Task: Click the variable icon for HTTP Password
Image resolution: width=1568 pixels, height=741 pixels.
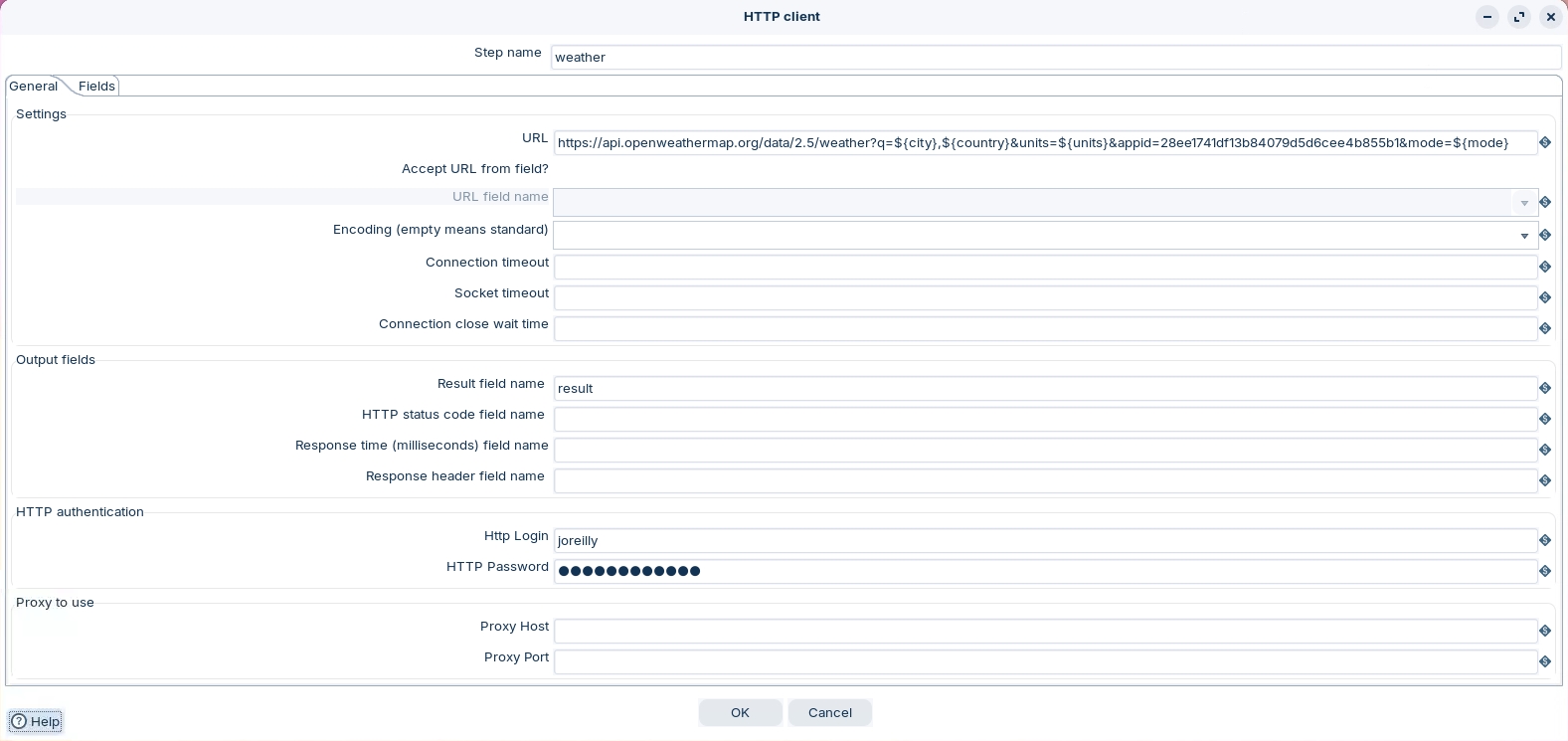Action: click(1545, 571)
